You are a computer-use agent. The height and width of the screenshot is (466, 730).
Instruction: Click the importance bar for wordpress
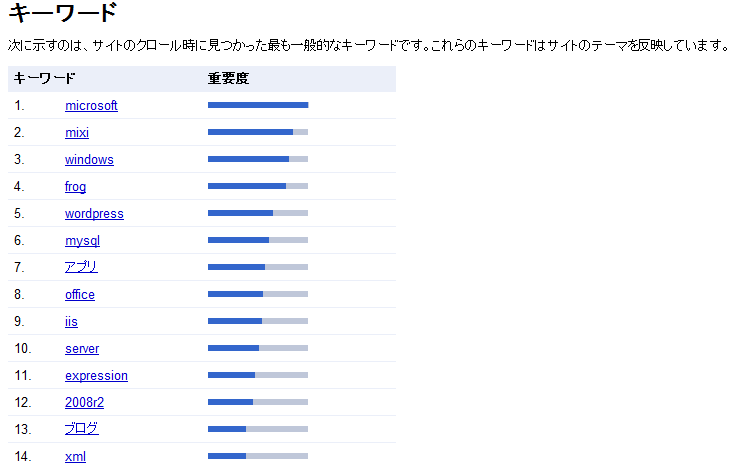[x=258, y=213]
